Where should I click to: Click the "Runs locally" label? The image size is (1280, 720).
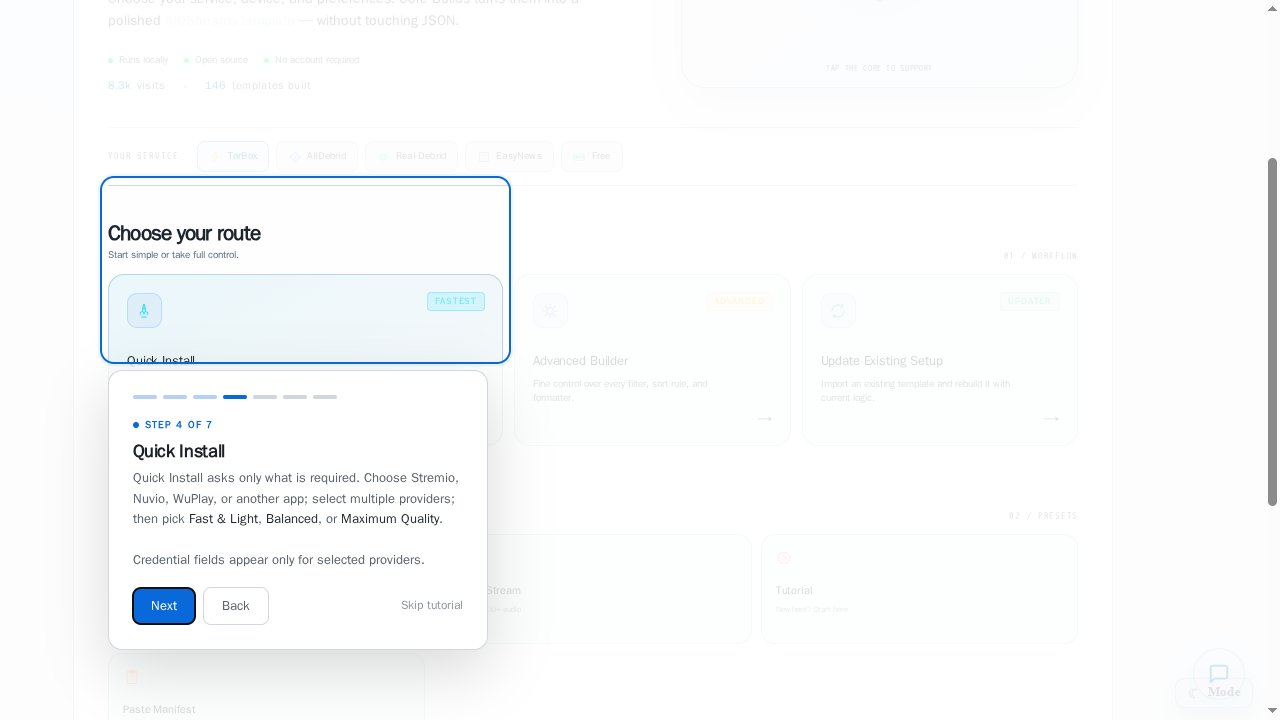pos(143,60)
